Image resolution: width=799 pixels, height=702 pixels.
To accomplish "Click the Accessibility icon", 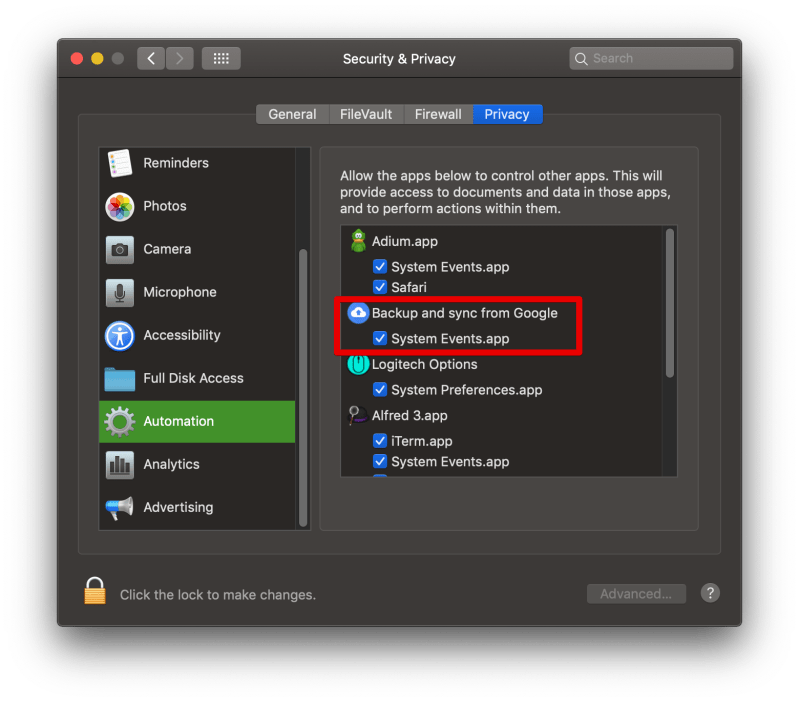I will click(120, 336).
